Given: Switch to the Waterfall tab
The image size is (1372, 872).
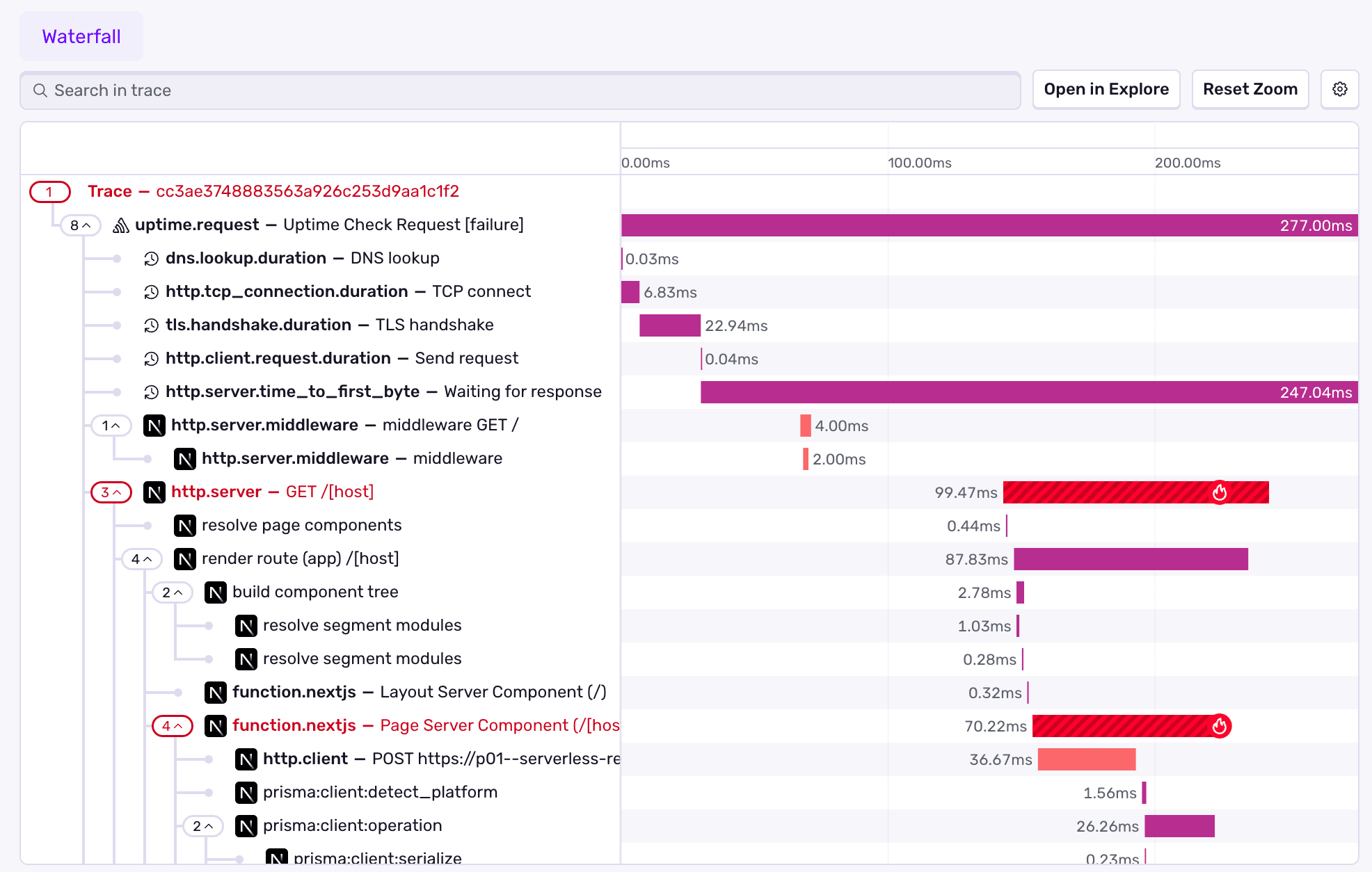Looking at the screenshot, I should pyautogui.click(x=81, y=36).
